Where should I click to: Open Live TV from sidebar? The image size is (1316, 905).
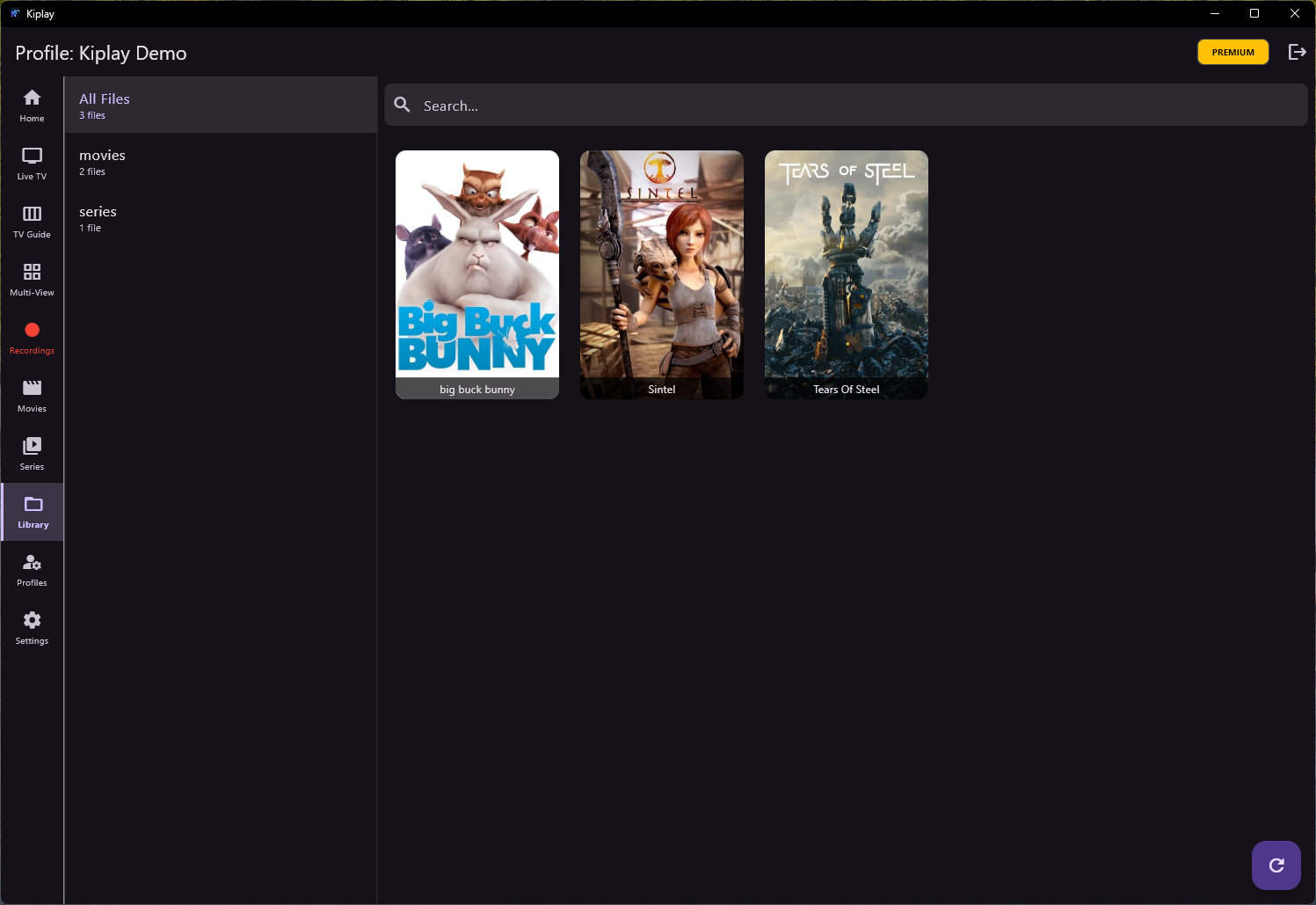point(32,164)
